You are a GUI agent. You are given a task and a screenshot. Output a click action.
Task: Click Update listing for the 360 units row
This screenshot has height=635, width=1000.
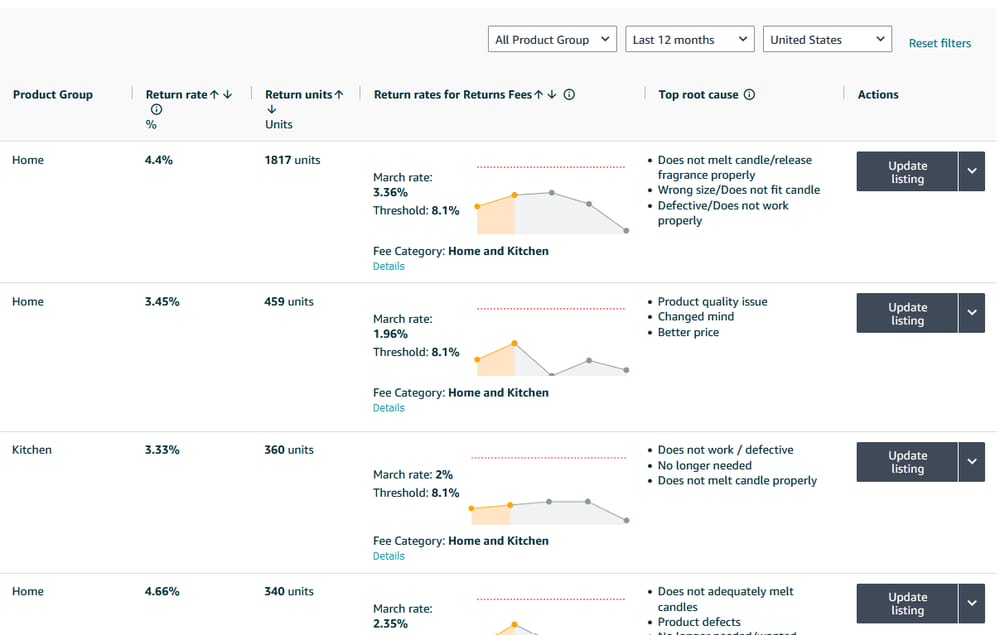pos(907,462)
